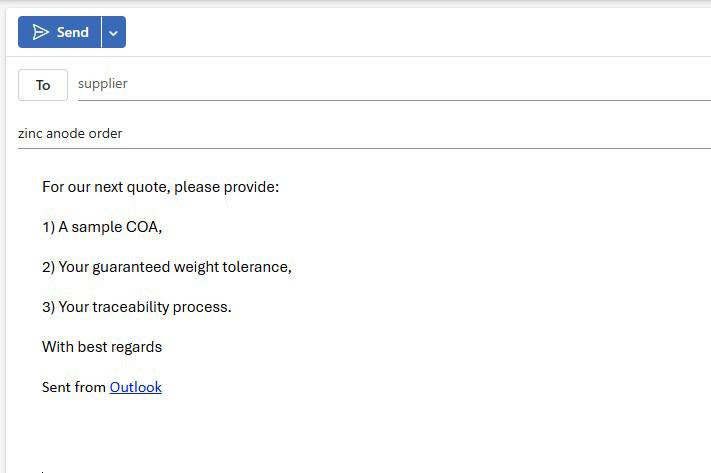Open the To recipients picker button

coord(43,85)
